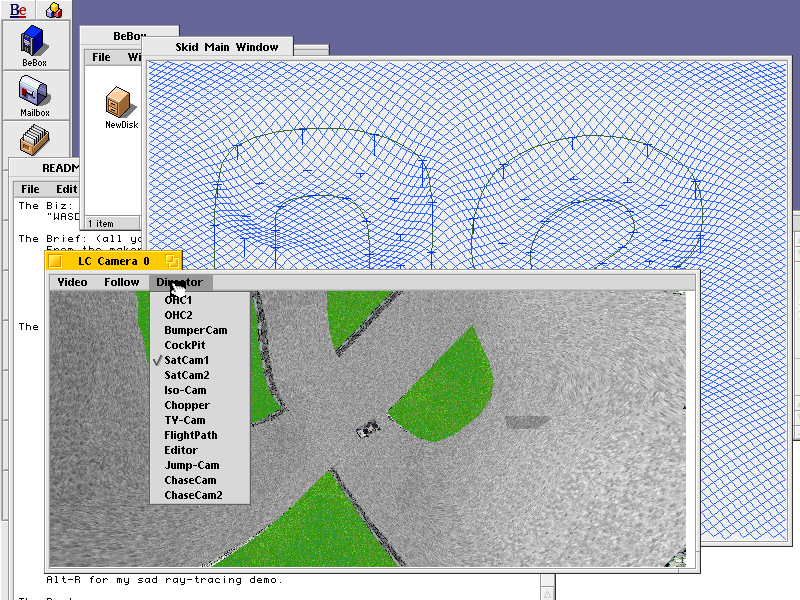Bring Skid Main Window forward via title tab
Image resolution: width=800 pixels, height=600 pixels.
218,47
